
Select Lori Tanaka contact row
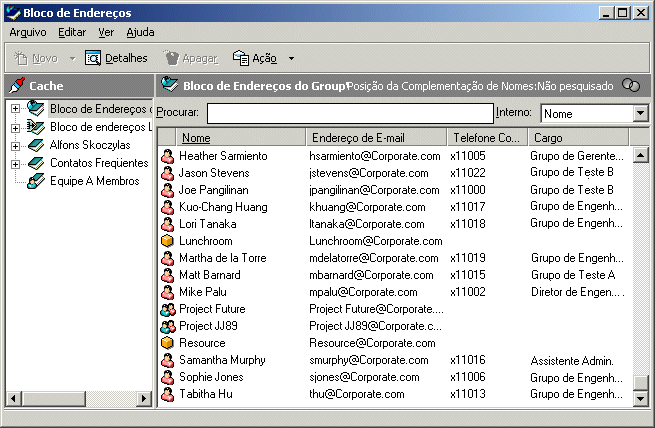(393, 224)
